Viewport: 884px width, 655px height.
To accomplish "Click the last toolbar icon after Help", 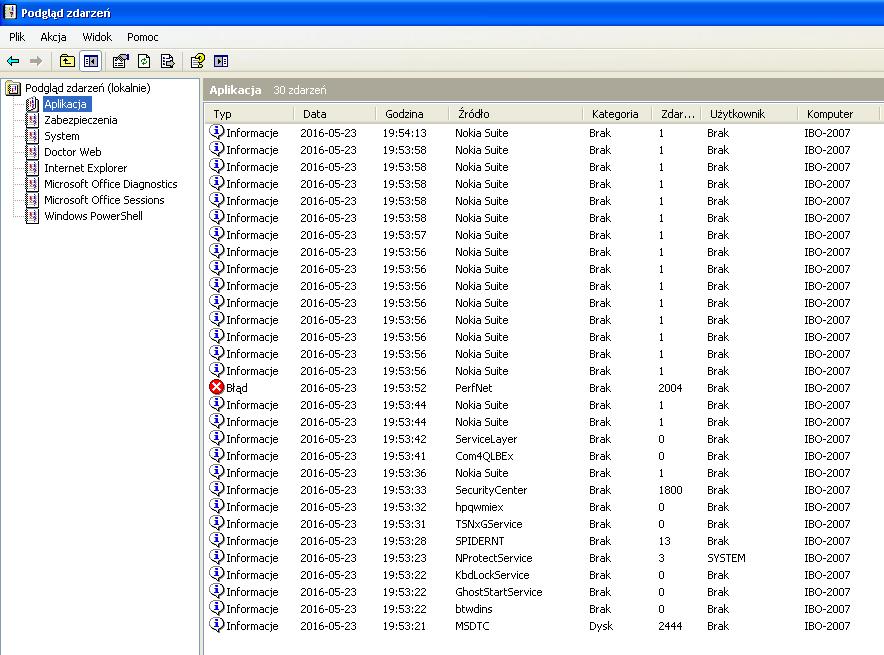I will click(x=221, y=61).
